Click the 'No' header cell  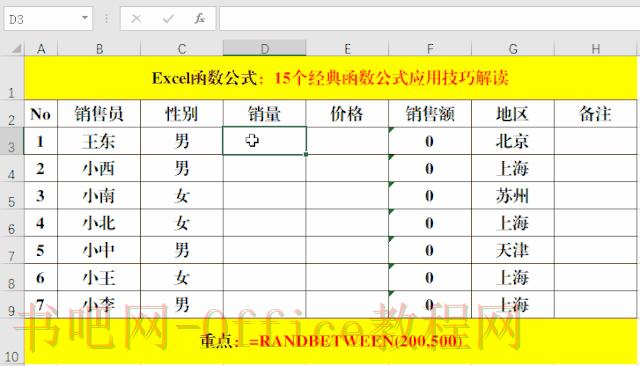click(x=41, y=114)
